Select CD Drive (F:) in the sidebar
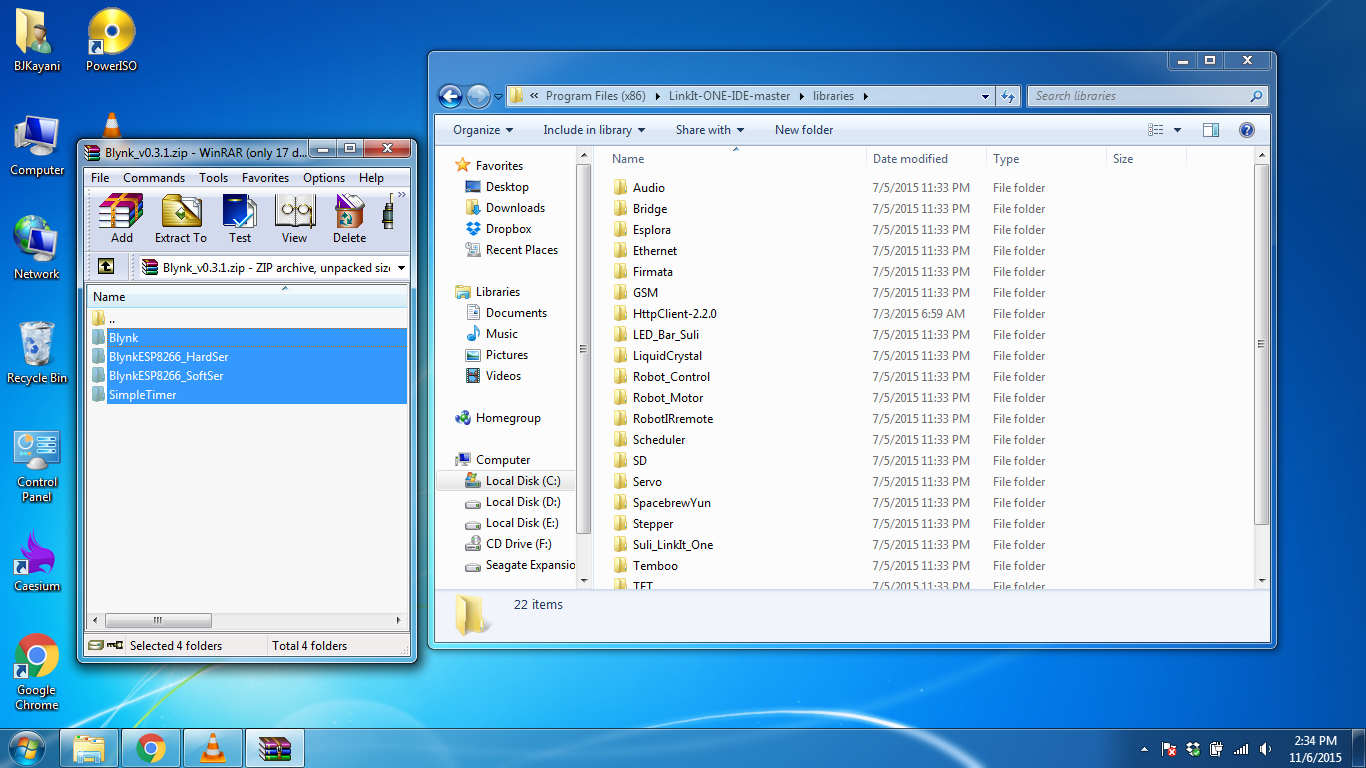 pos(508,544)
